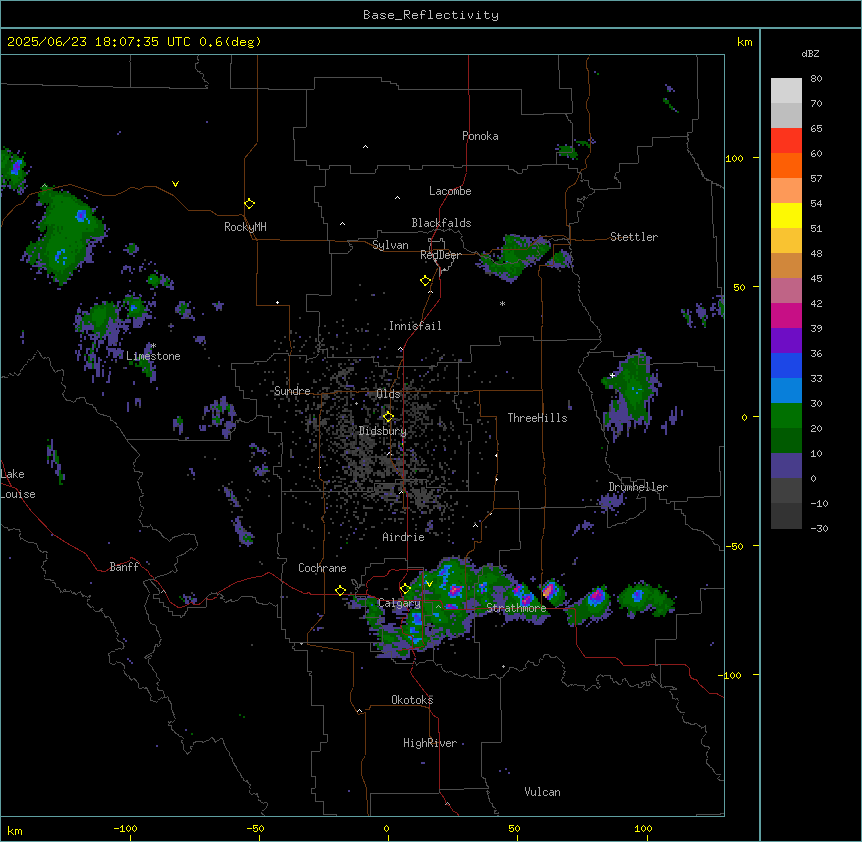This screenshot has height=842, width=862.
Task: Click the Lake Louise label
Action: click(x=18, y=484)
